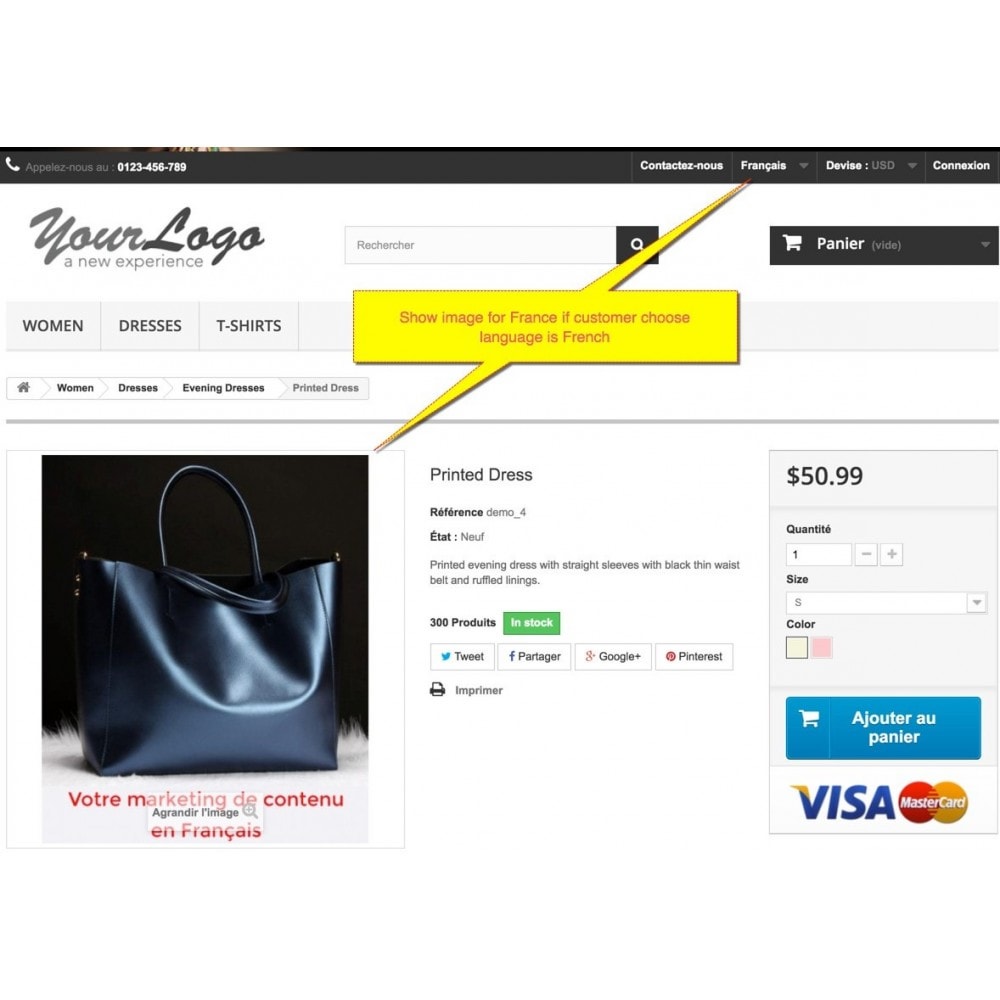Open the T-SHIRTS menu tab
This screenshot has height=1000, width=1000.
pos(249,326)
